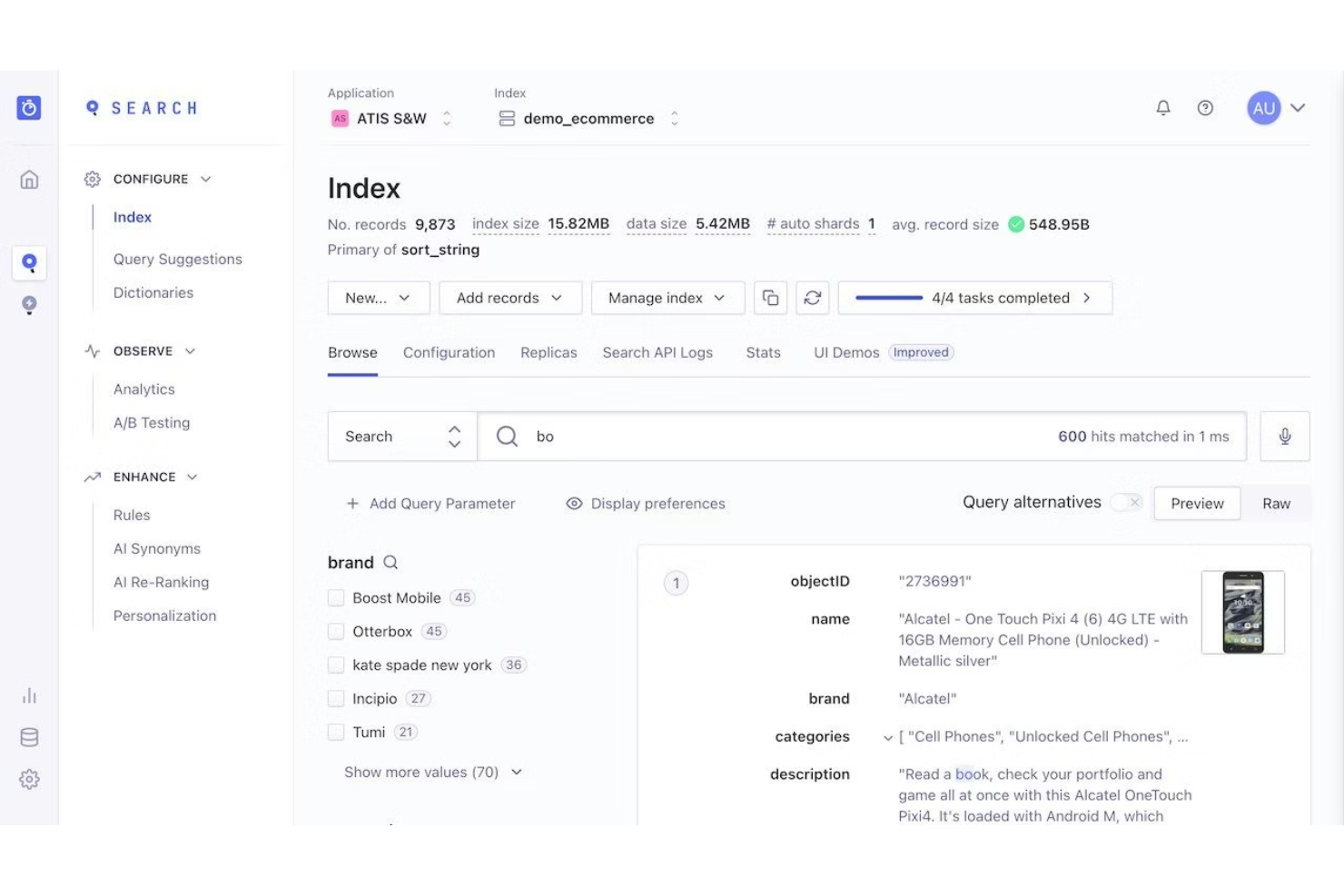Screen dimensions: 1344x896
Task: Copy the index using the duplicate icon
Action: pos(770,298)
